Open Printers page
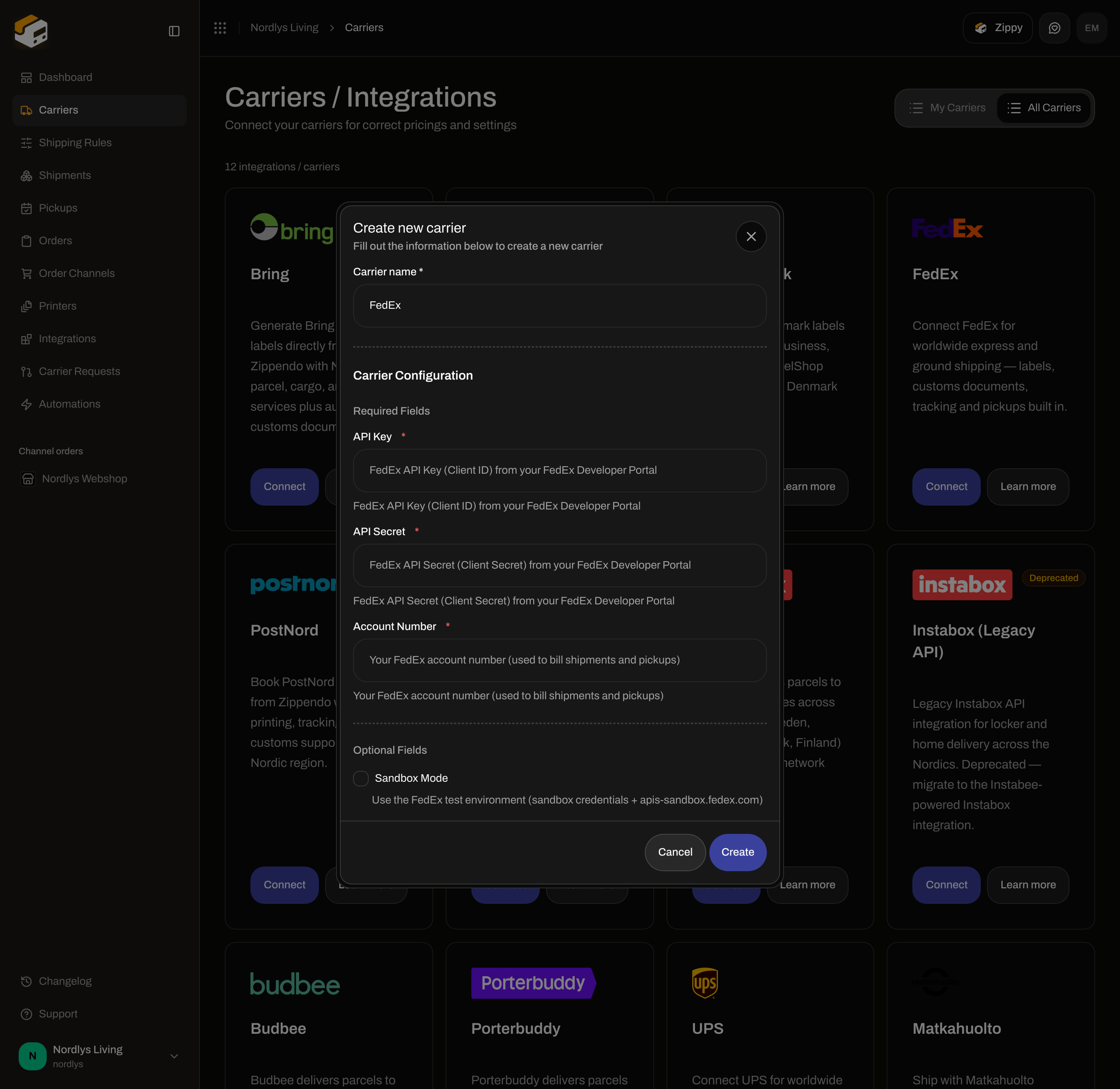The width and height of the screenshot is (1120, 1089). click(100, 306)
